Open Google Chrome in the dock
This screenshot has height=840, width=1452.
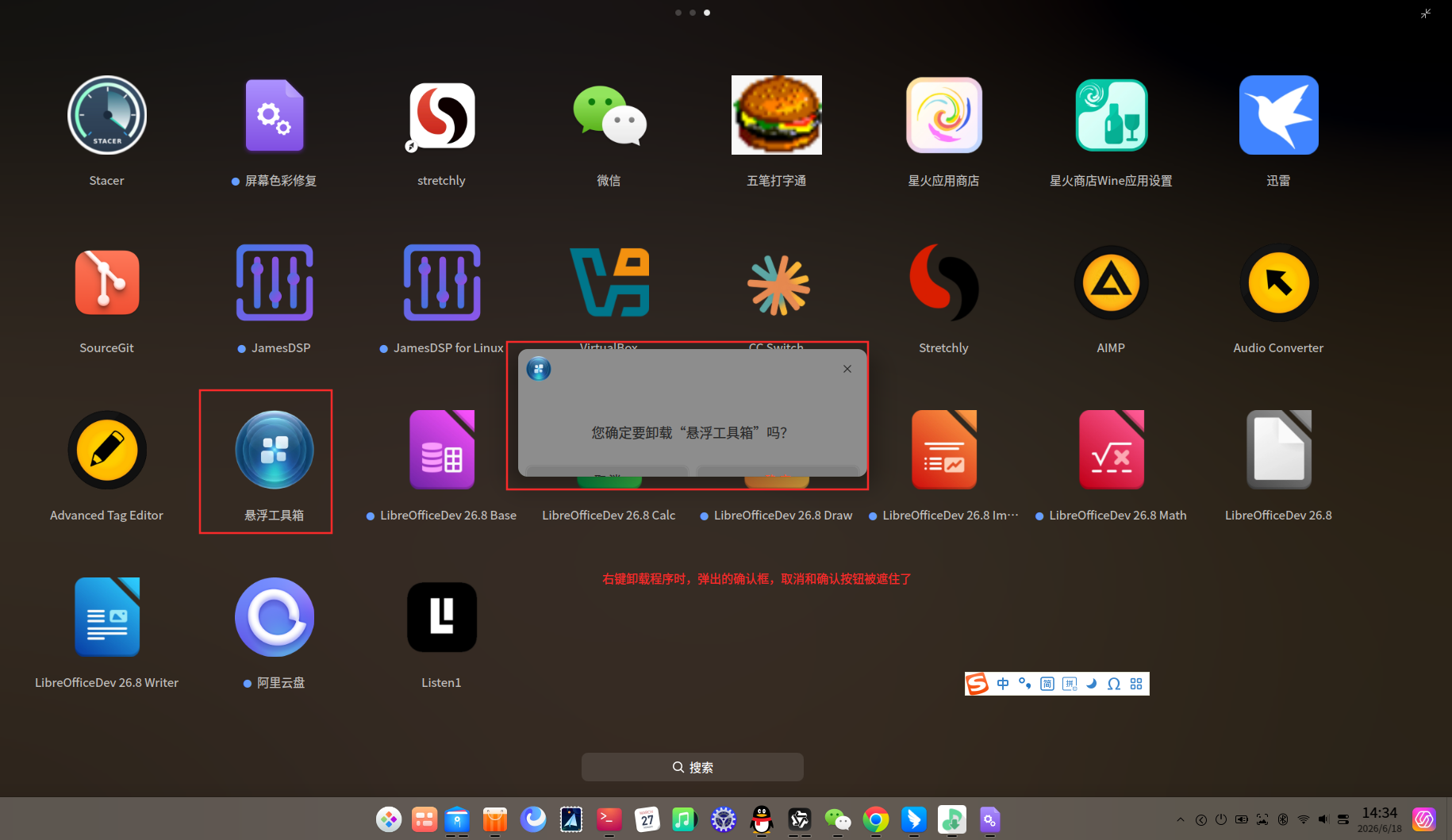pyautogui.click(x=876, y=819)
